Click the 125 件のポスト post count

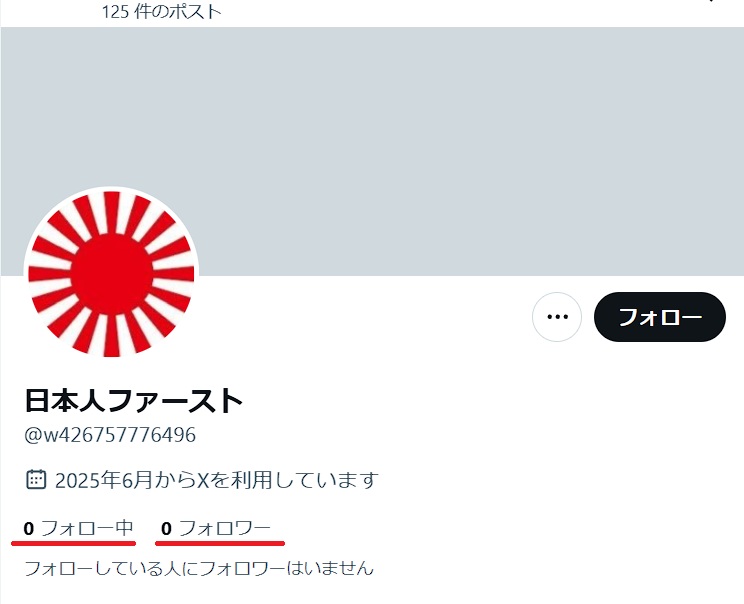[161, 11]
